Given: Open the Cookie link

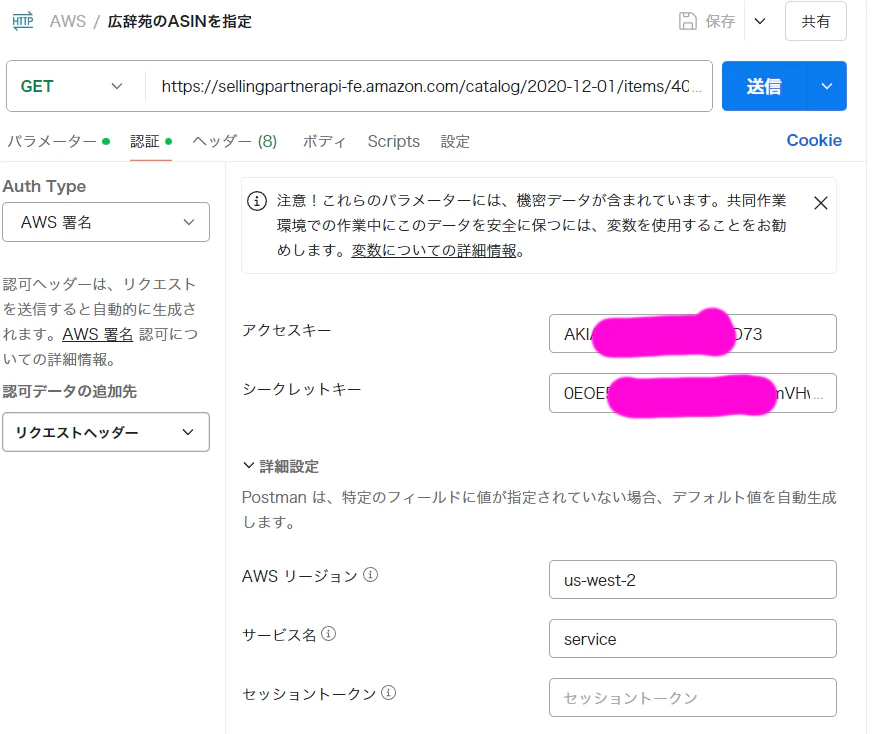Looking at the screenshot, I should [814, 140].
